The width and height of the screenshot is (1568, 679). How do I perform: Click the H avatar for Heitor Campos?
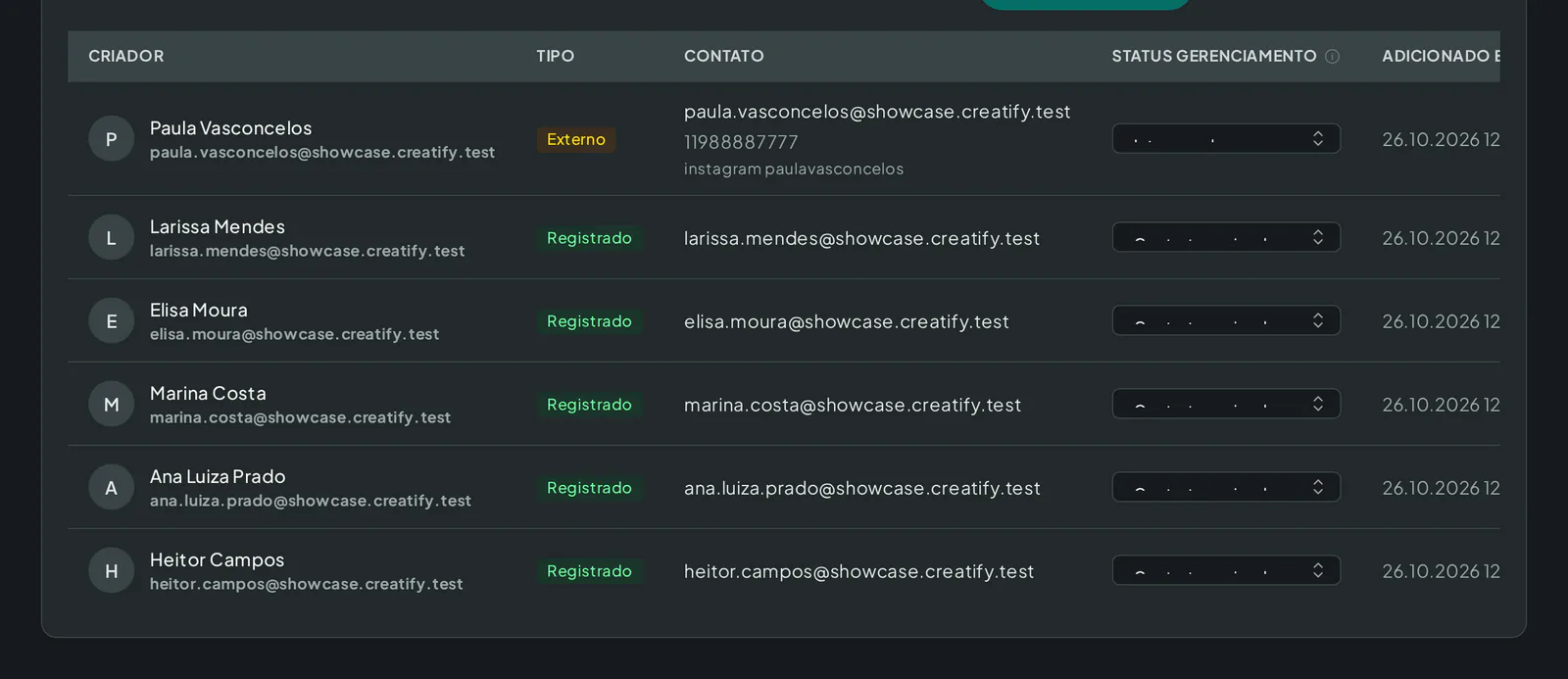click(112, 571)
